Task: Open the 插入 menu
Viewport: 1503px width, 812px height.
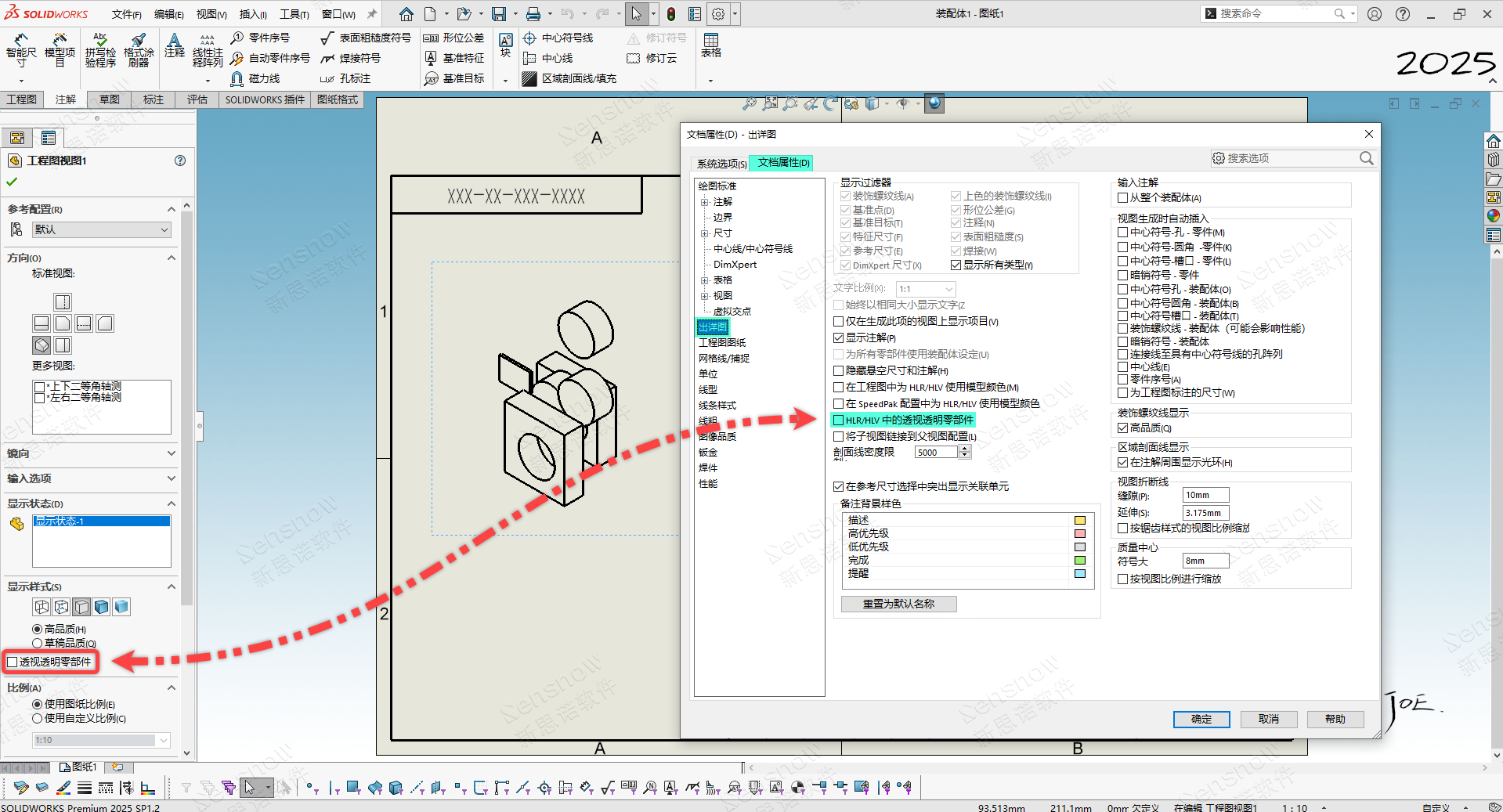Action: coord(252,14)
